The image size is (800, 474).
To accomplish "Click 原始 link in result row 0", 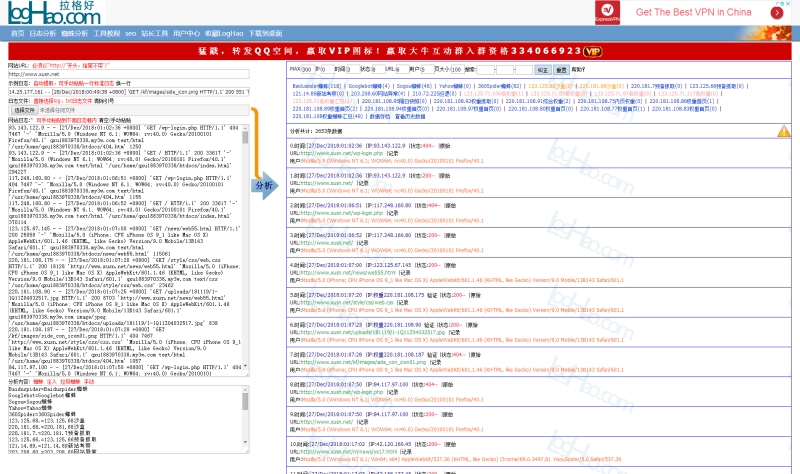I will click(x=445, y=146).
